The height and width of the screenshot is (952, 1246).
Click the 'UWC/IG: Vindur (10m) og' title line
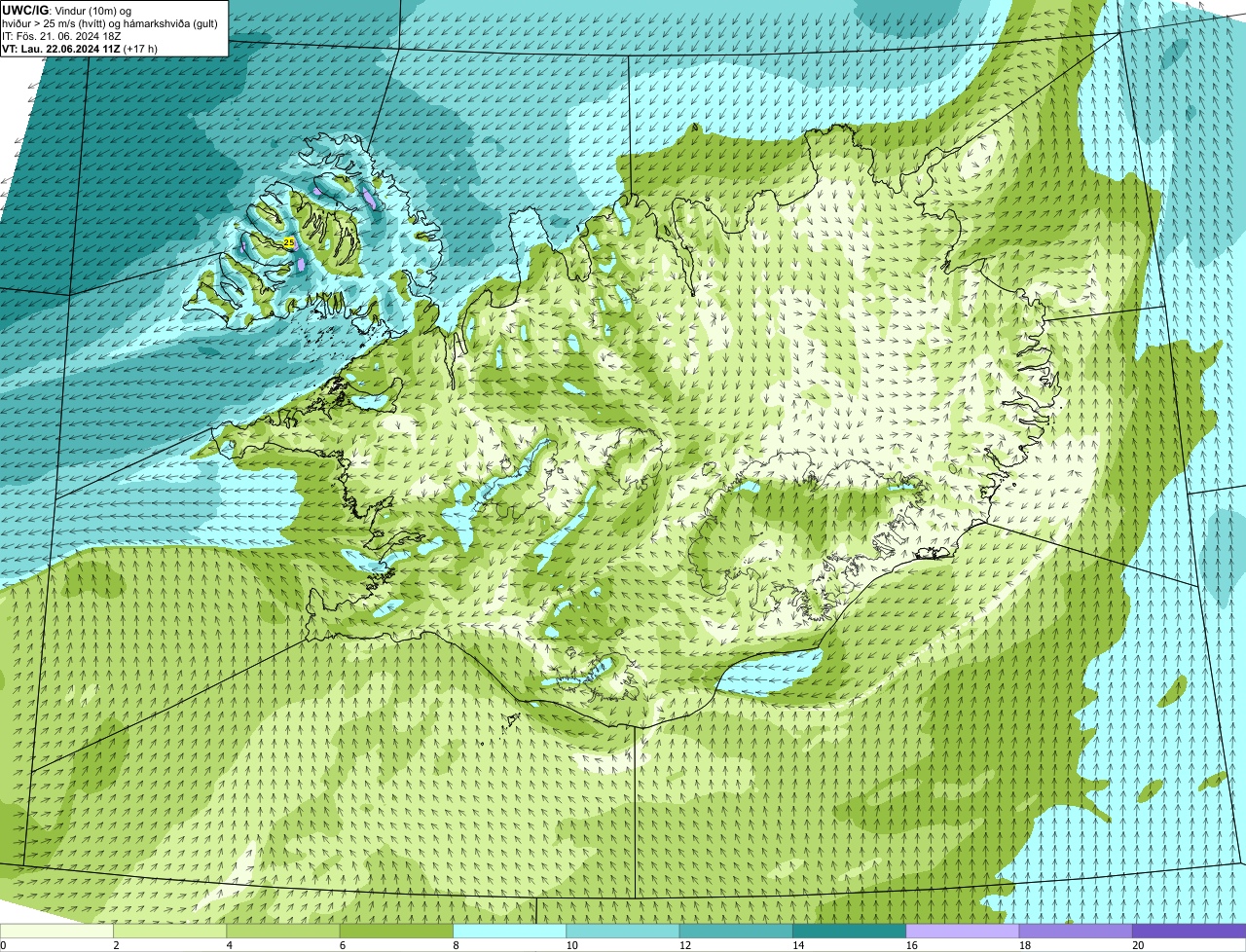(x=67, y=10)
